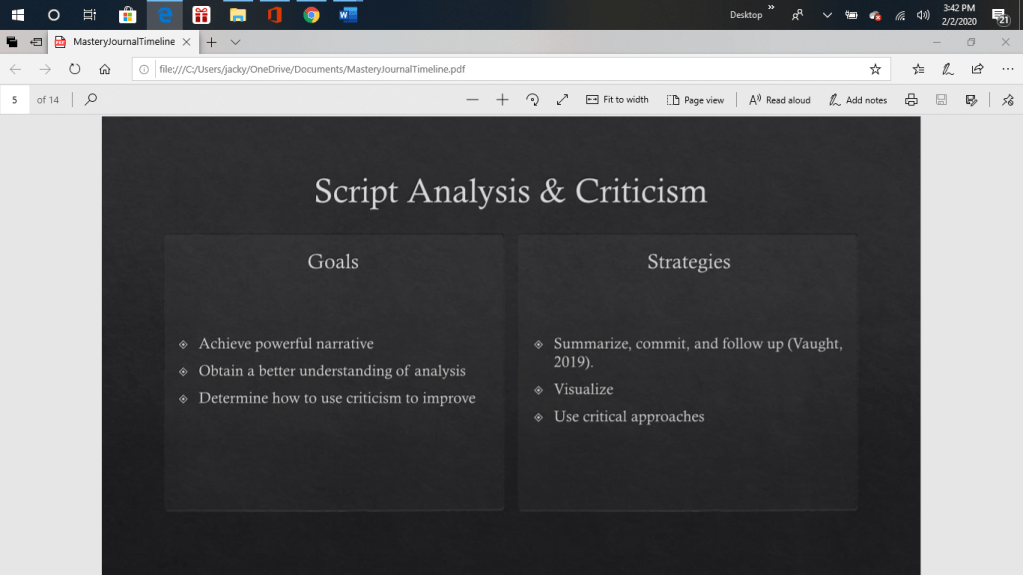Viewport: 1023px width, 575px height.
Task: Open the Favorites hub icon
Action: pos(918,69)
